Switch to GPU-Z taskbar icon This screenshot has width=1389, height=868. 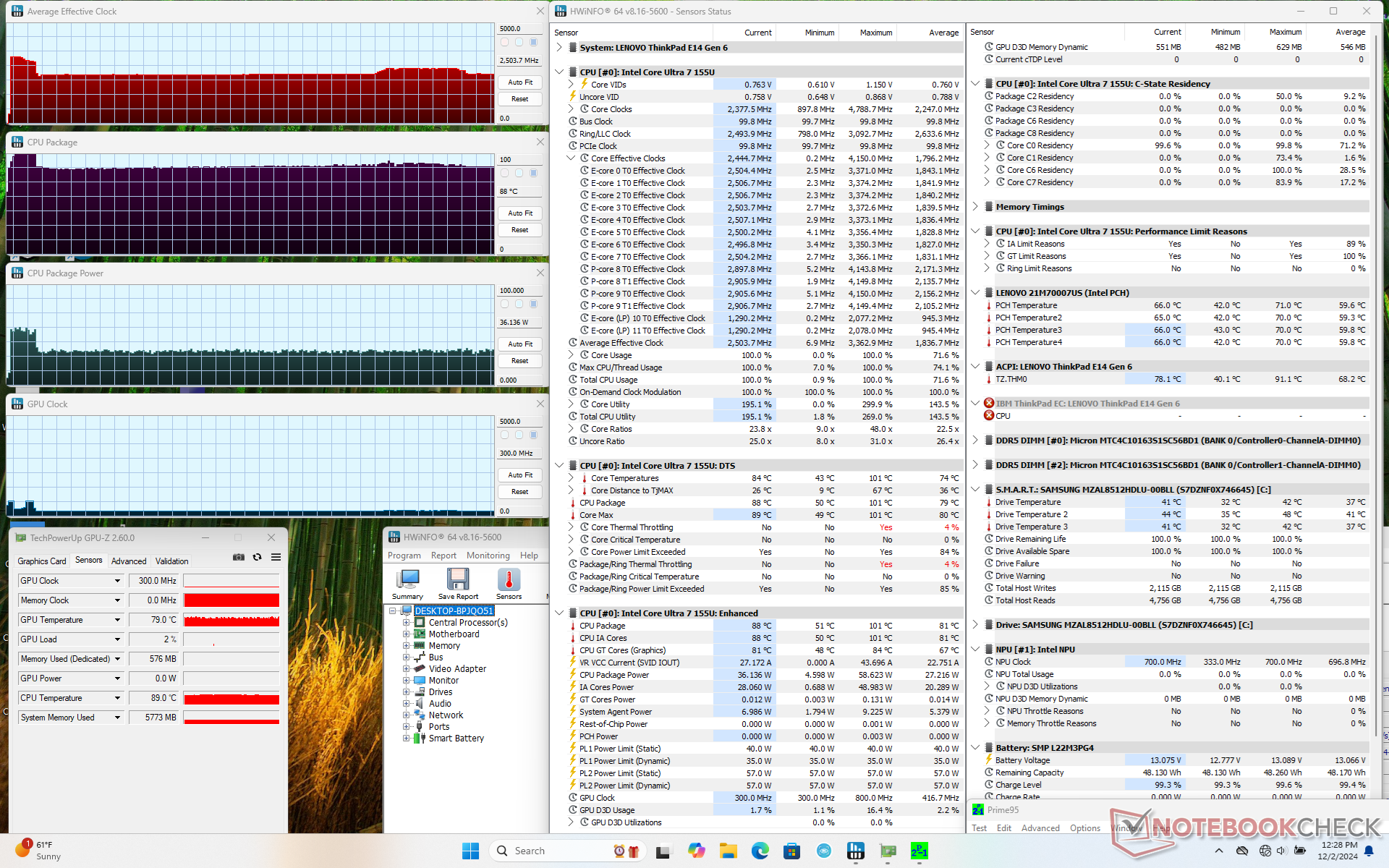point(887,851)
